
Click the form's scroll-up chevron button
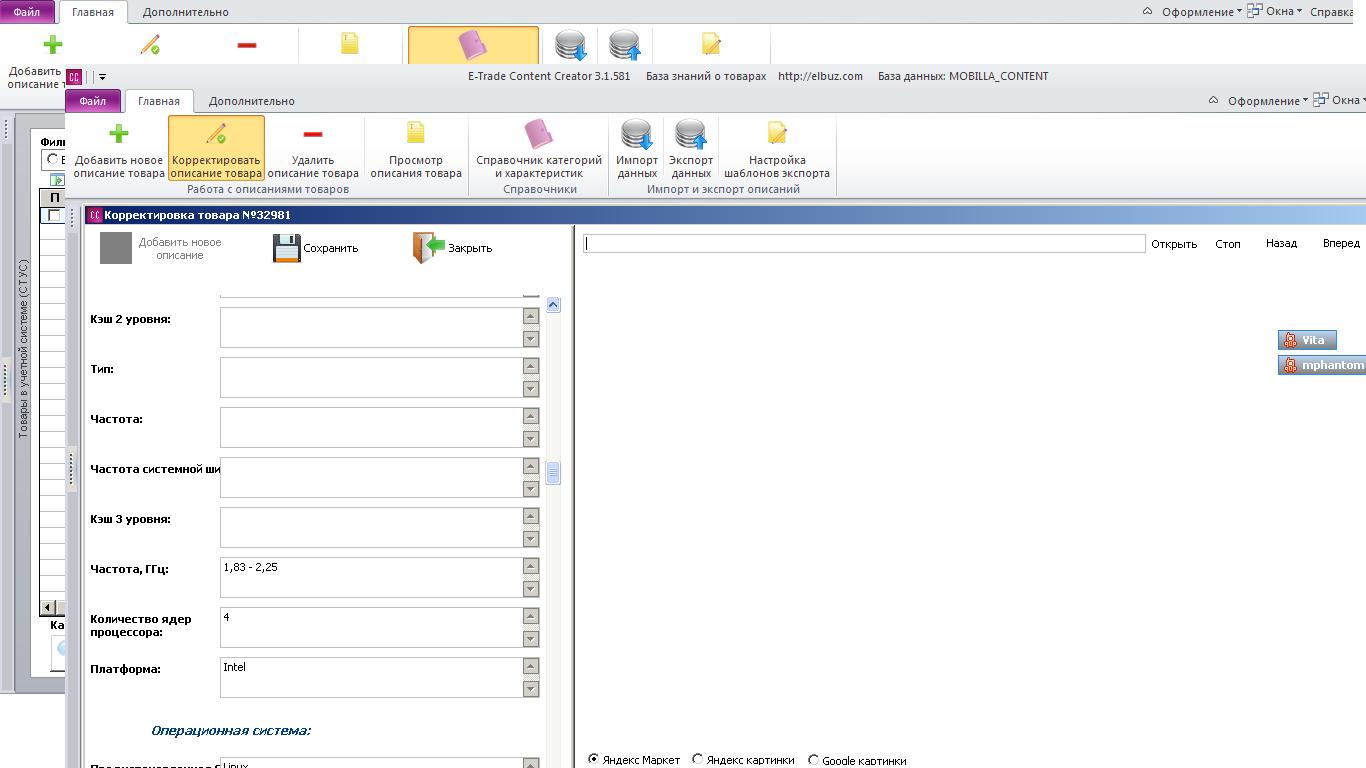(553, 304)
